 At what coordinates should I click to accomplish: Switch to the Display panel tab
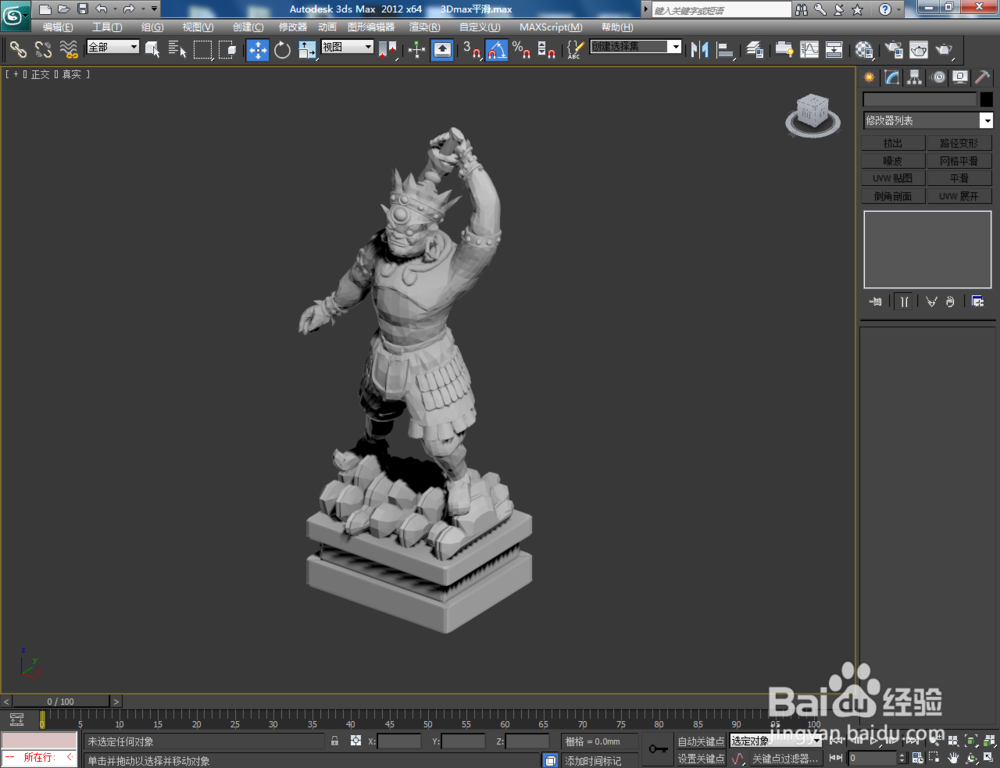(x=960, y=77)
